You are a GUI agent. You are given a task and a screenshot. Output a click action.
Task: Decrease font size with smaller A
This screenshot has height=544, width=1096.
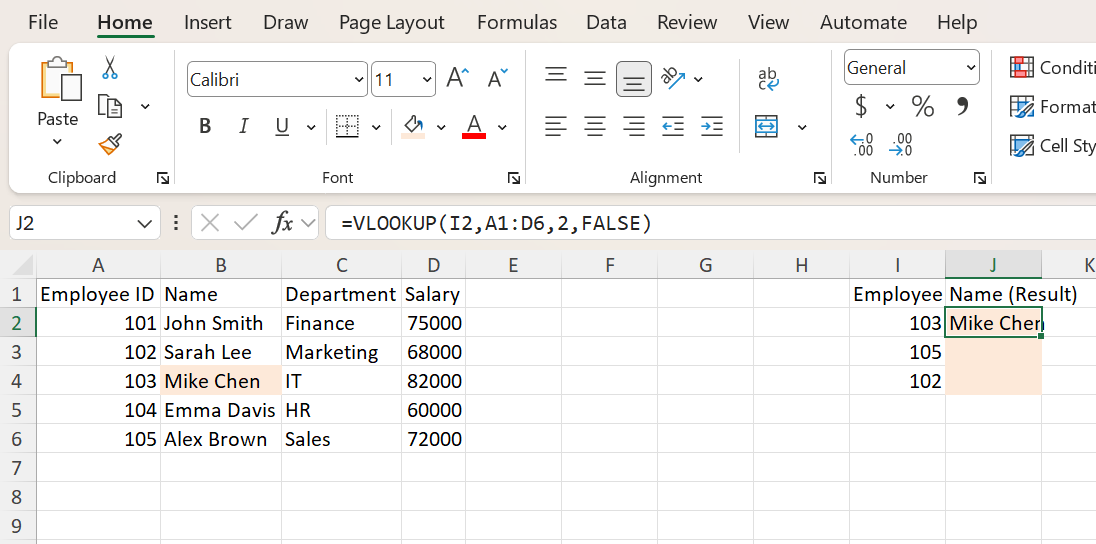[x=498, y=78]
